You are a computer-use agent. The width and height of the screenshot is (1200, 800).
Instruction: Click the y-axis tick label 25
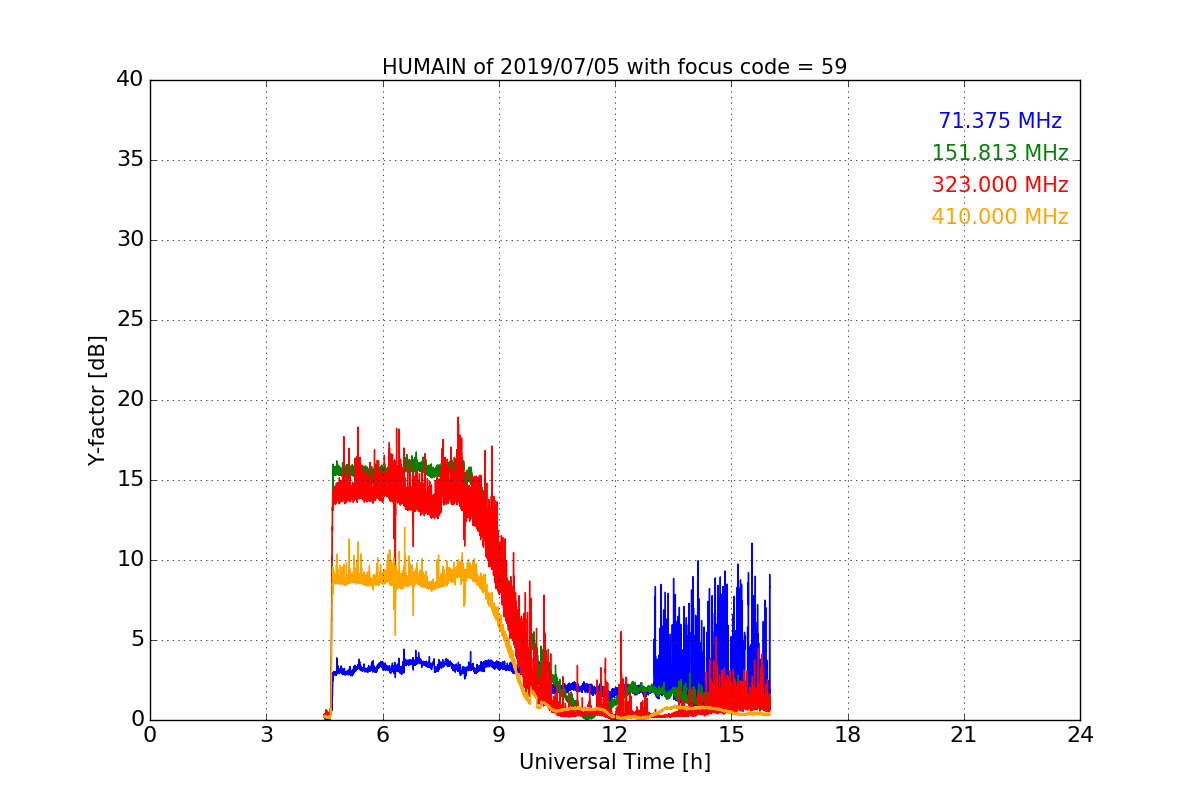click(130, 320)
